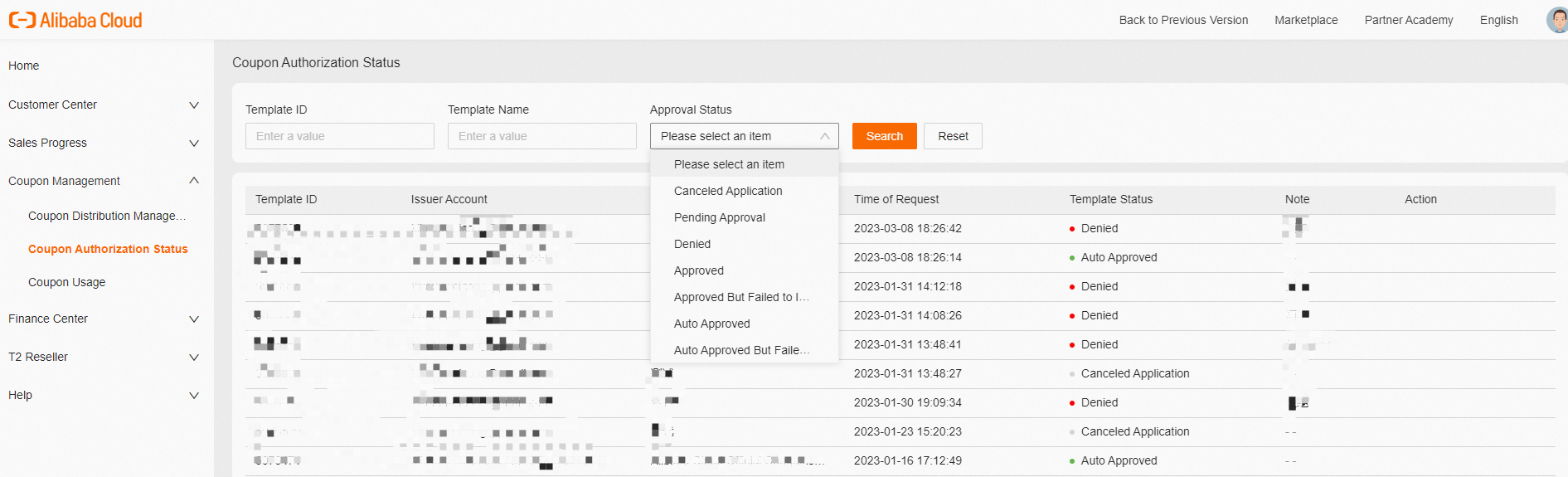Click the Note column header
The width and height of the screenshot is (1568, 477).
tap(1298, 199)
